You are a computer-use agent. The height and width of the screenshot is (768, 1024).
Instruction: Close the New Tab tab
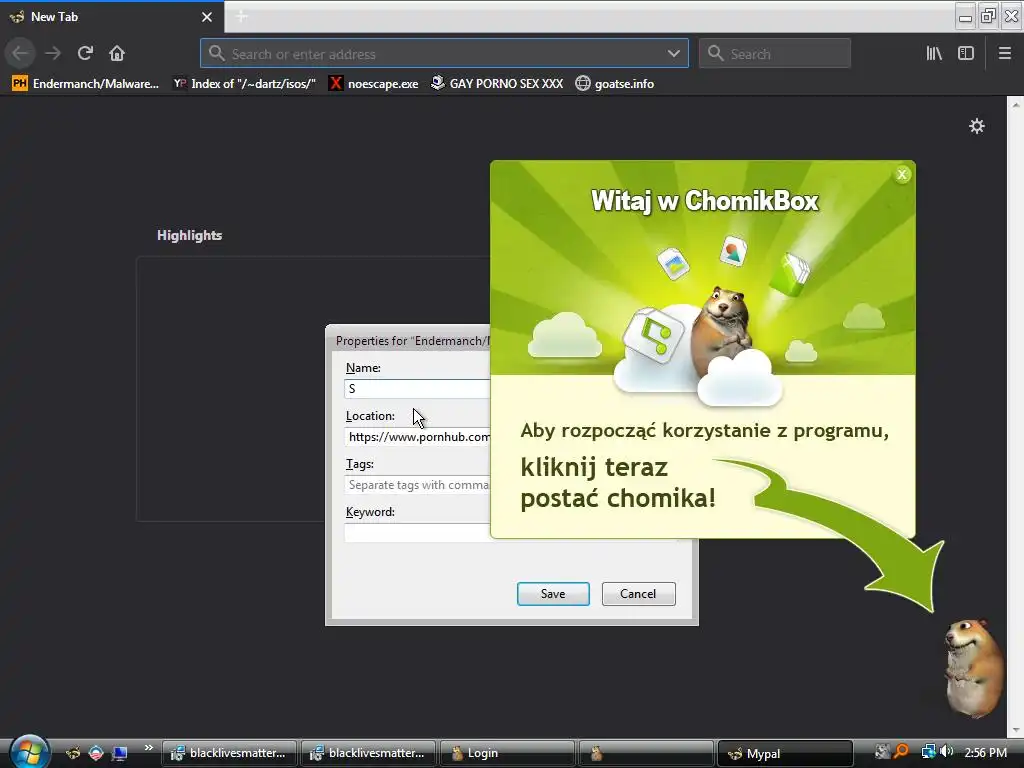pyautogui.click(x=207, y=17)
